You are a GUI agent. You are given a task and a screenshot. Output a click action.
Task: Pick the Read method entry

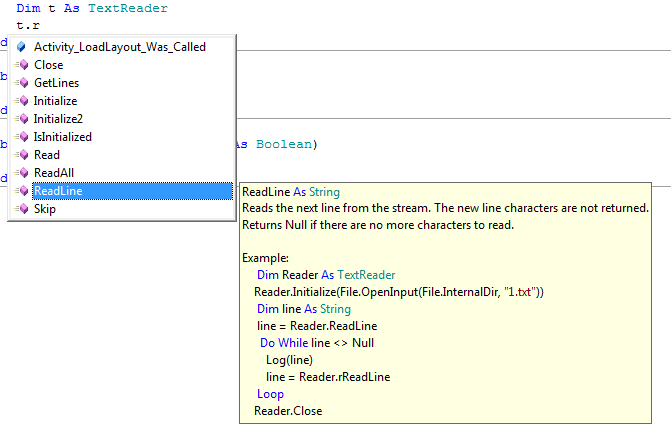point(47,154)
